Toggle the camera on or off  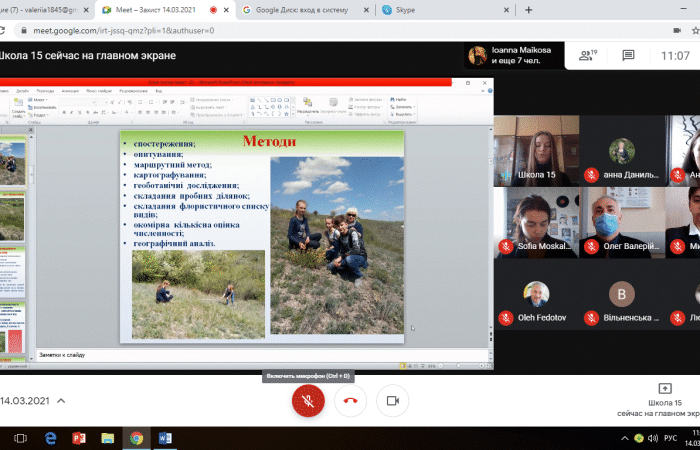click(x=392, y=400)
